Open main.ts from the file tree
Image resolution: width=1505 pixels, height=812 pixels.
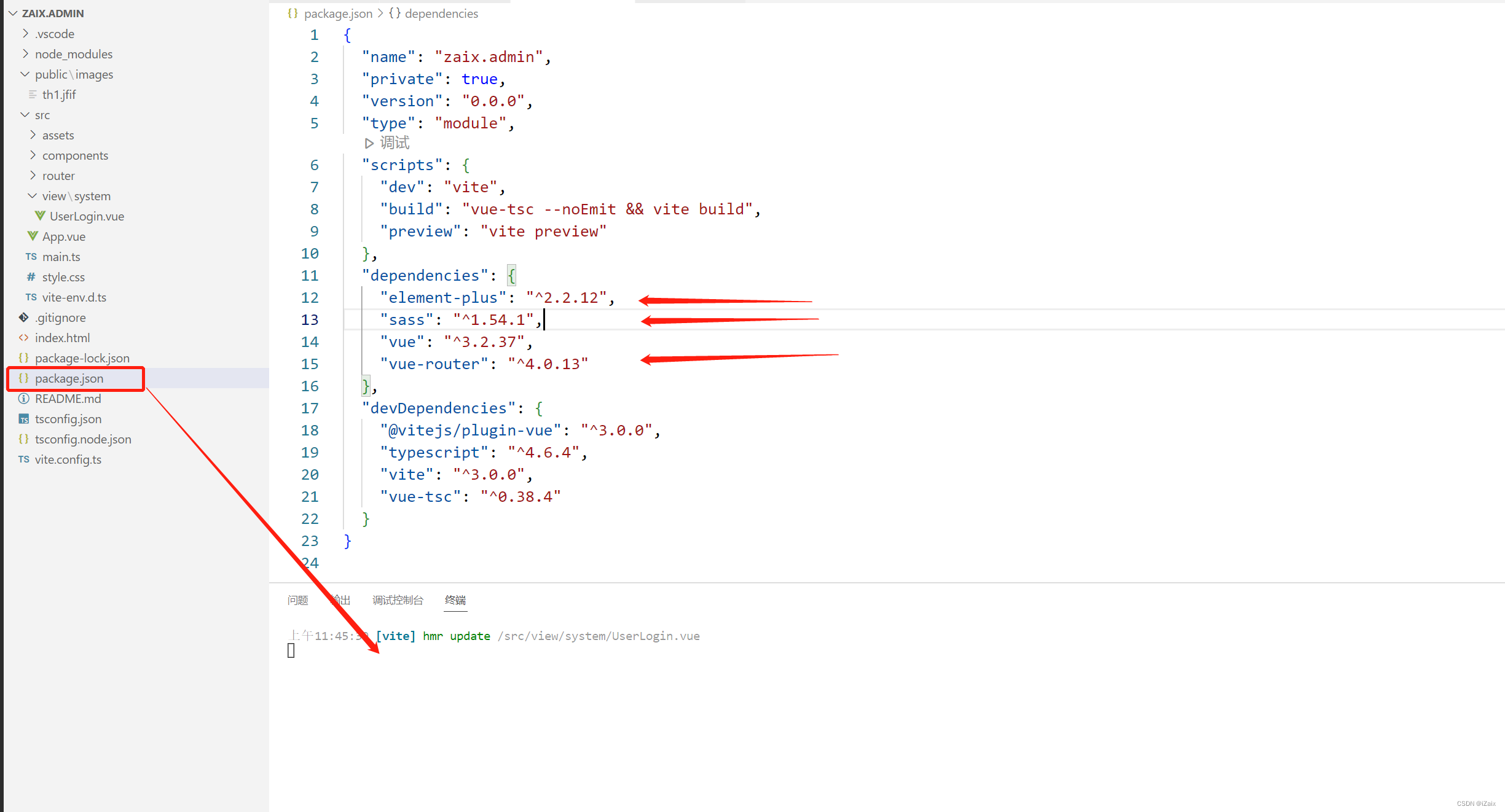(x=61, y=256)
